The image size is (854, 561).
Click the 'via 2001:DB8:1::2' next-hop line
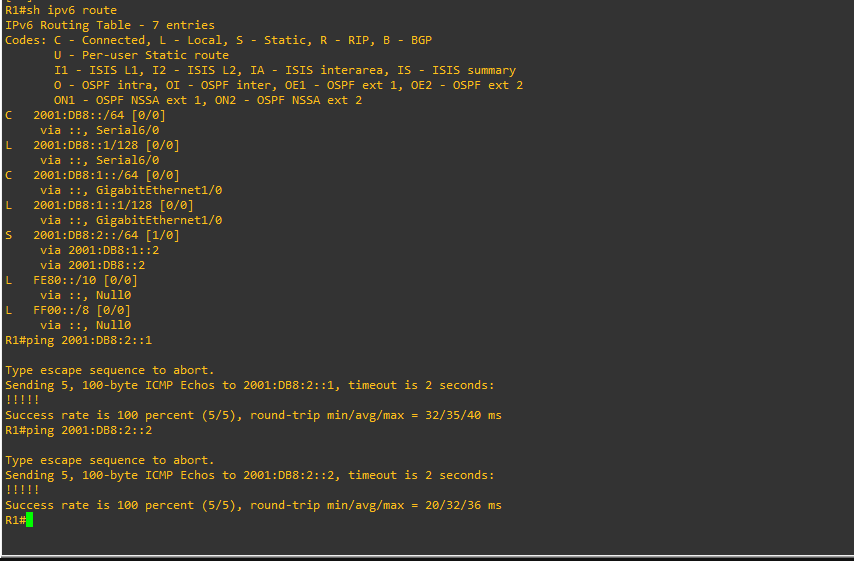[99, 250]
